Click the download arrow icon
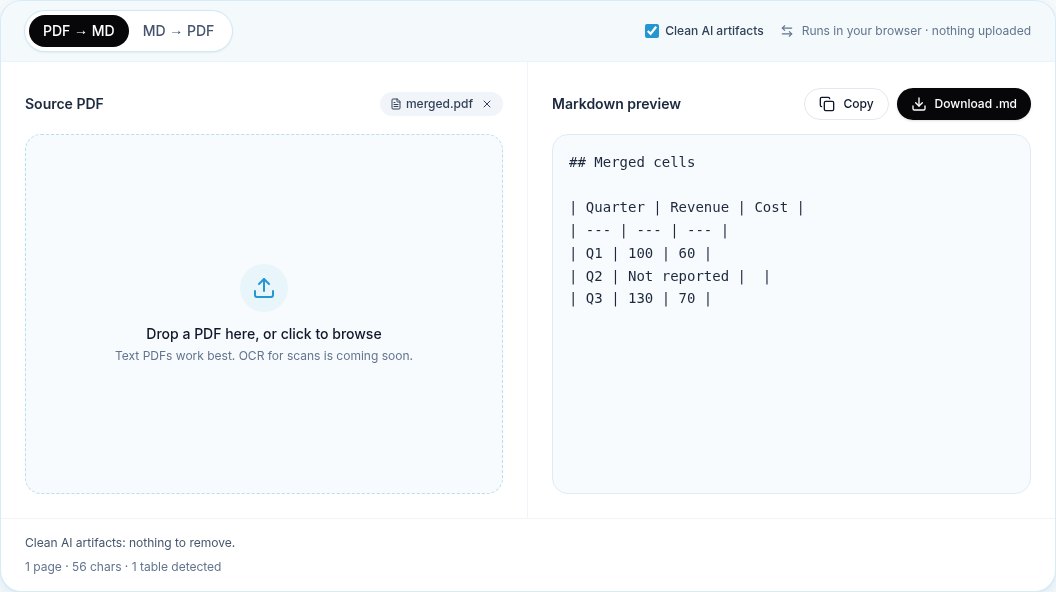Image resolution: width=1056 pixels, height=592 pixels. tap(919, 104)
